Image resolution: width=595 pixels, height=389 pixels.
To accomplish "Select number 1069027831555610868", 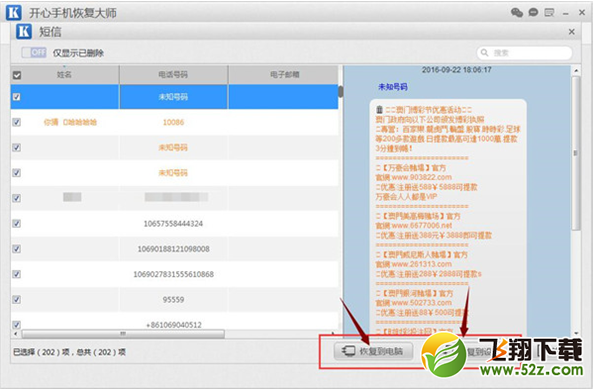I will click(x=173, y=274).
